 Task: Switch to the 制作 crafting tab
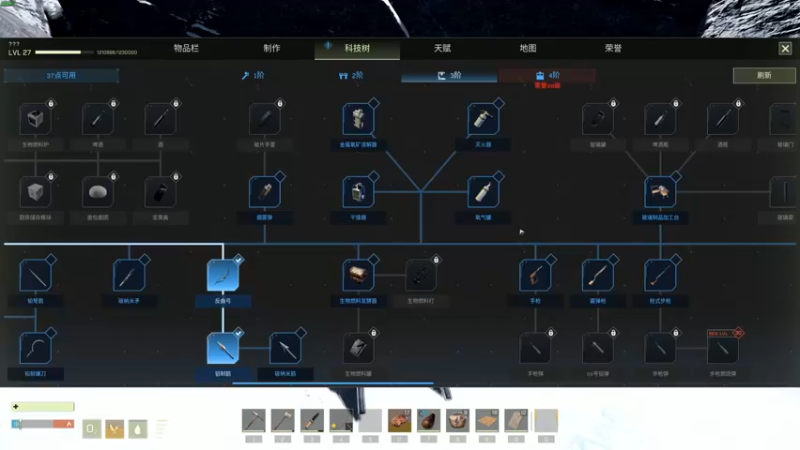pos(272,48)
